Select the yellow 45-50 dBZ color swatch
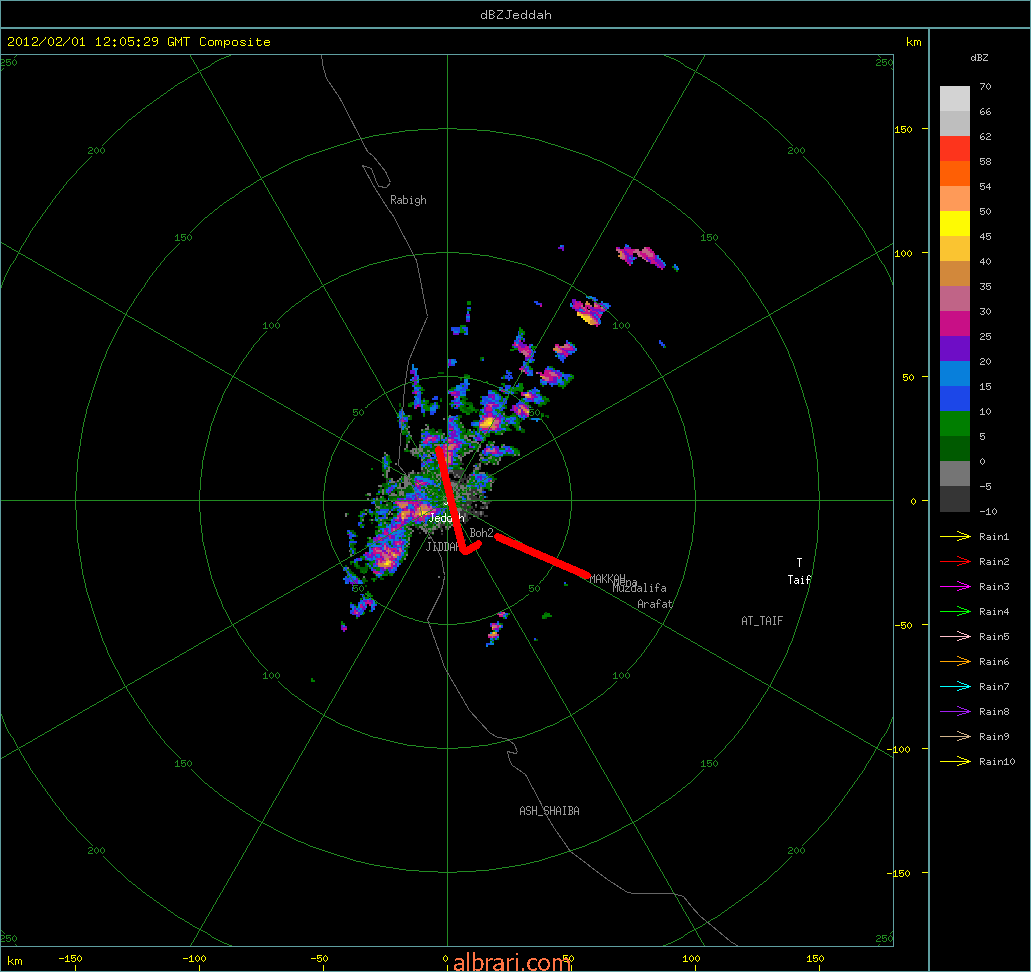The image size is (1031, 972). point(955,224)
